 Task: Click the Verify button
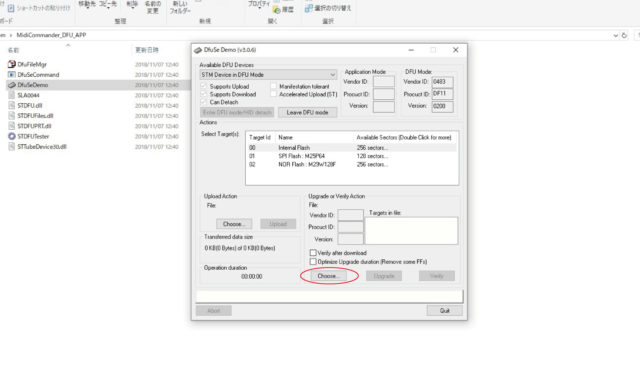click(436, 276)
